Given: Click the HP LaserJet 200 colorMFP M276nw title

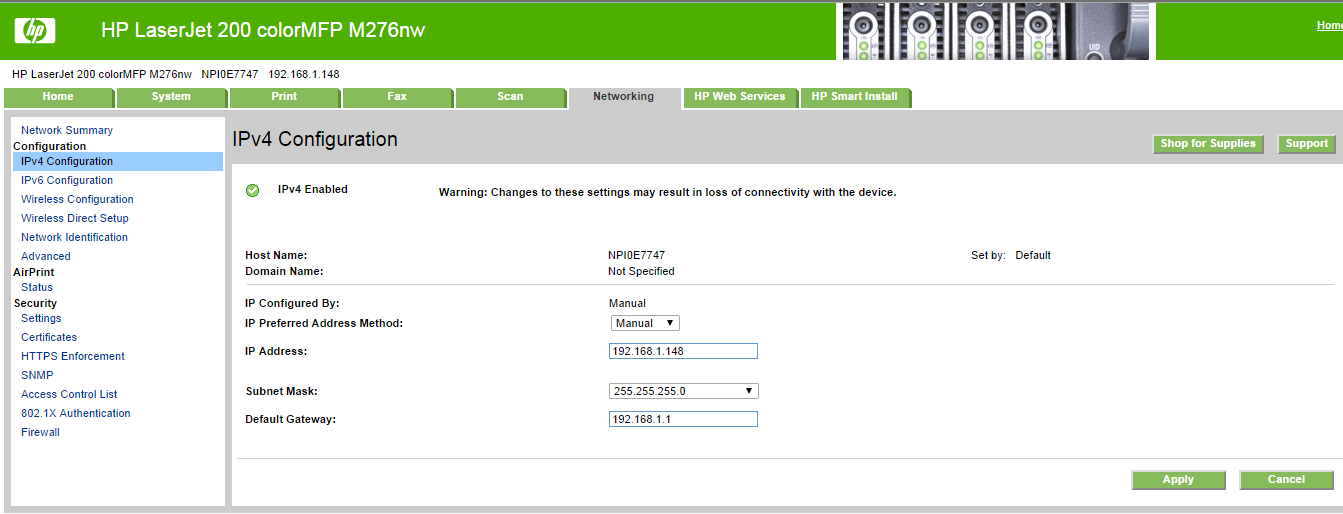Looking at the screenshot, I should [263, 31].
